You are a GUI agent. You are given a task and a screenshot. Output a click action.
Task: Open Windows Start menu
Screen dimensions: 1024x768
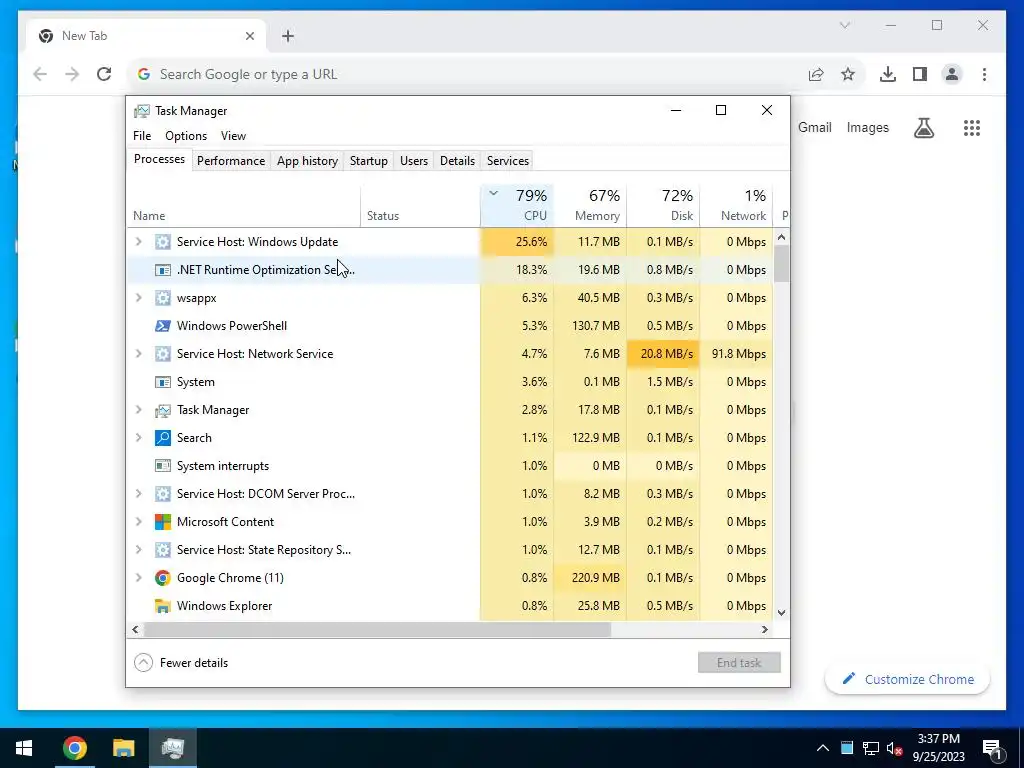(24, 748)
